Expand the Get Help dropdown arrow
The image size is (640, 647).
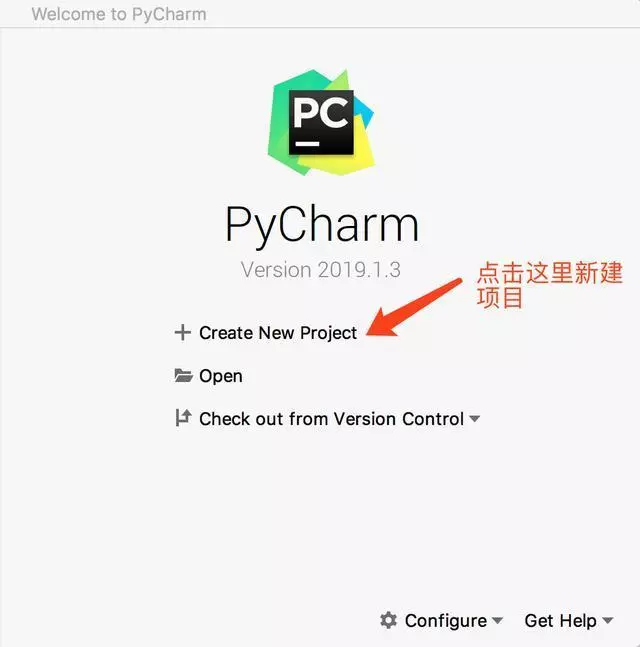607,620
